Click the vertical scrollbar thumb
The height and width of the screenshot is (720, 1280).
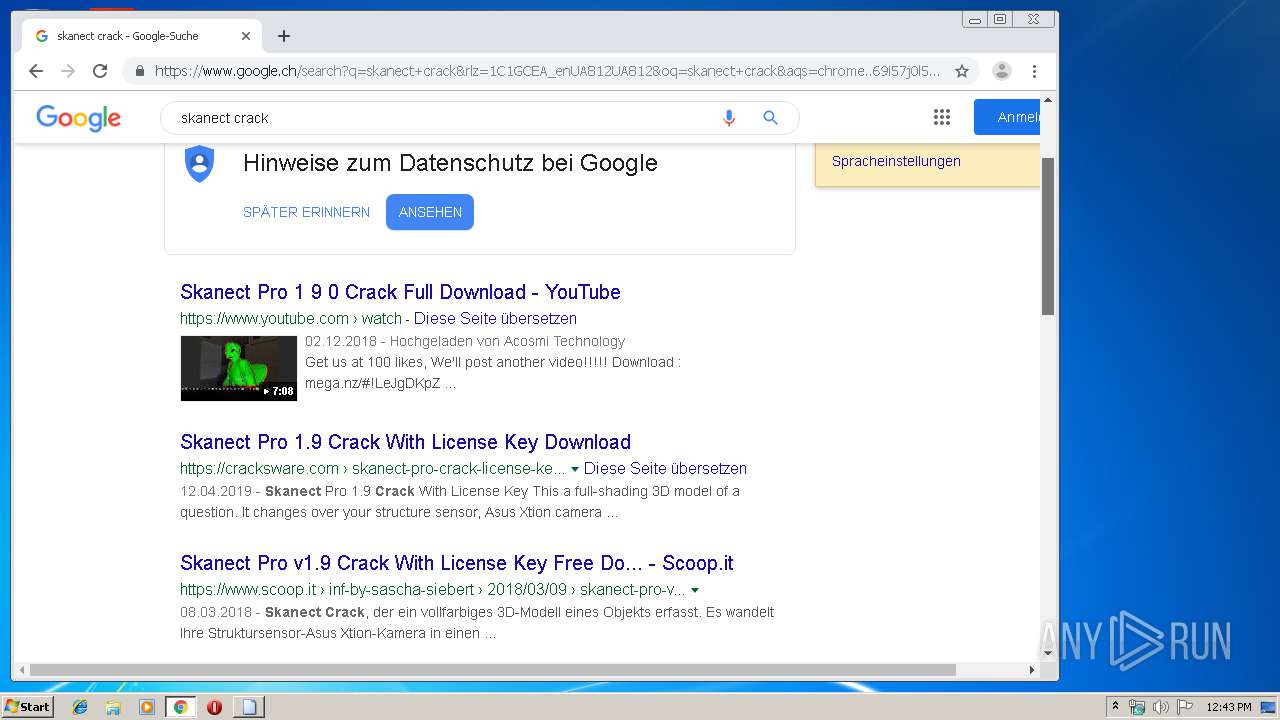1048,235
